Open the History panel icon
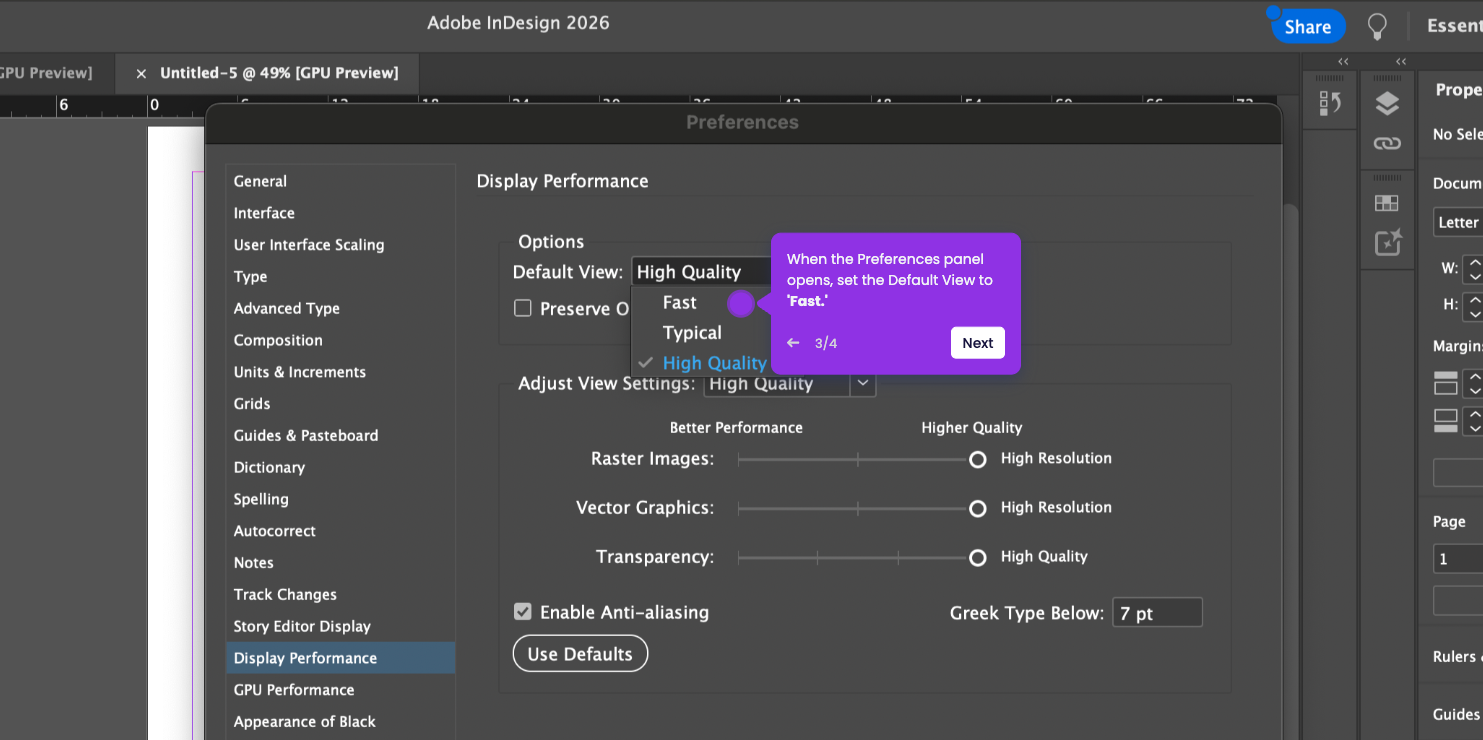Image resolution: width=1483 pixels, height=740 pixels. coord(1330,103)
